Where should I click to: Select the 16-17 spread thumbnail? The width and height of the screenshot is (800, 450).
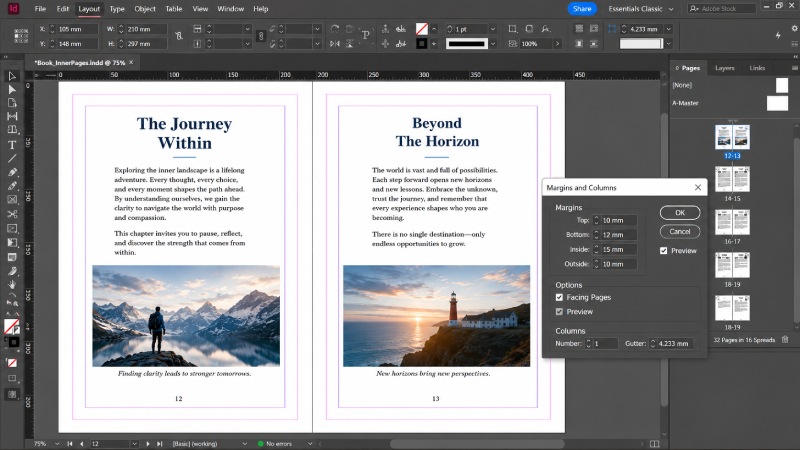(x=732, y=222)
